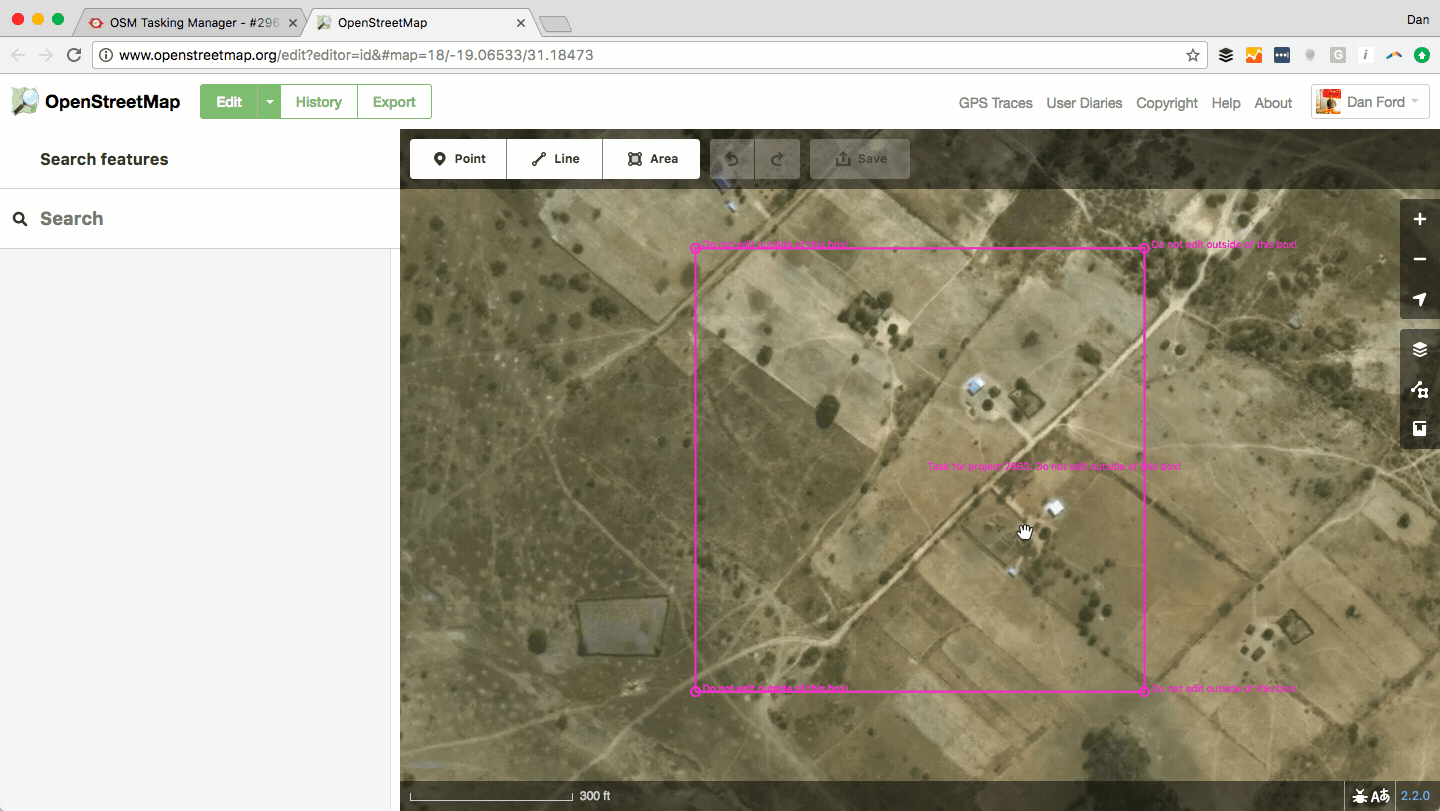Zoom out with the minus control
1440x811 pixels.
[x=1419, y=259]
